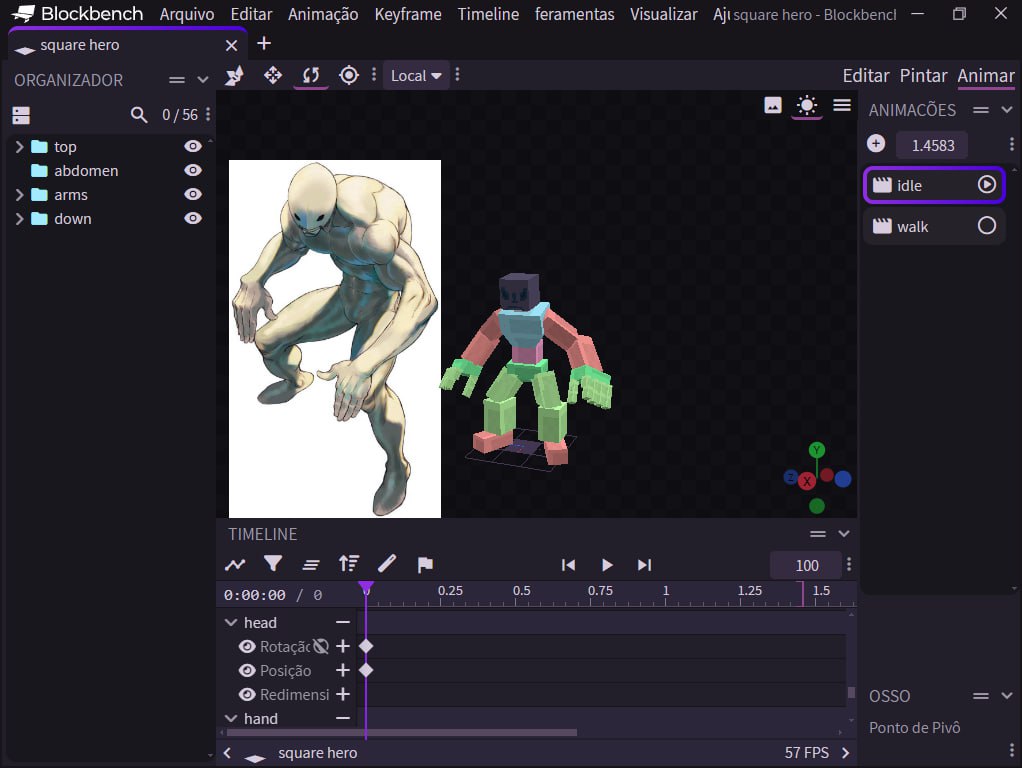Hide the arms group with eye icon

click(193, 194)
